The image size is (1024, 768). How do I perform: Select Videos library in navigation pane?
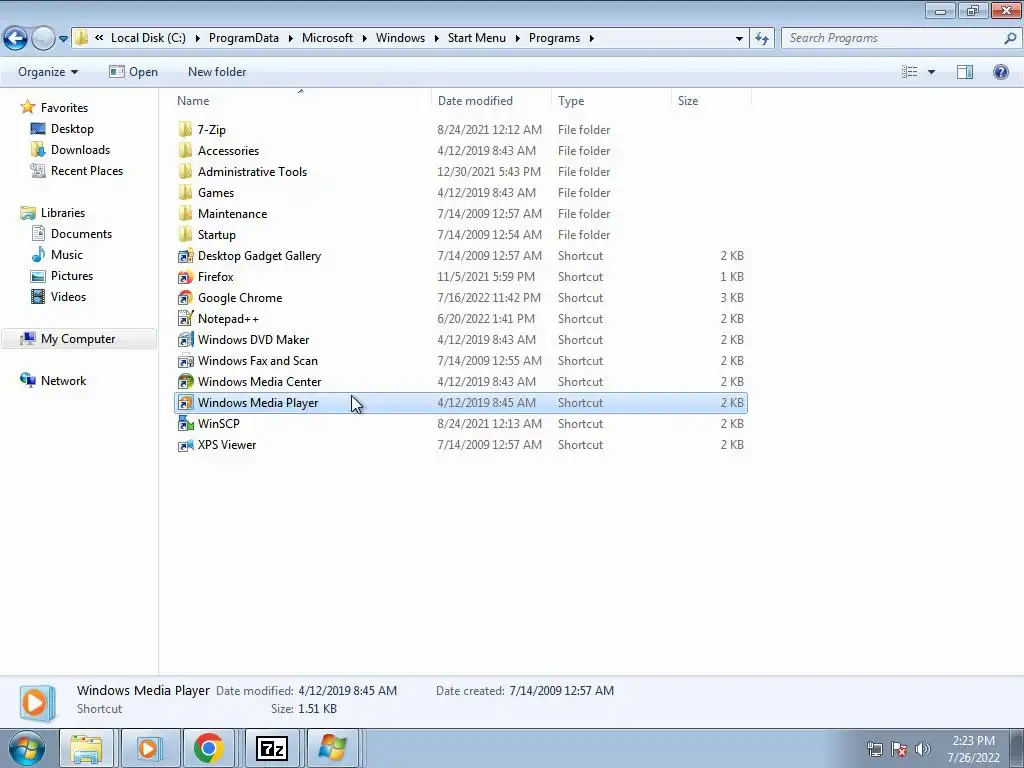coord(69,296)
